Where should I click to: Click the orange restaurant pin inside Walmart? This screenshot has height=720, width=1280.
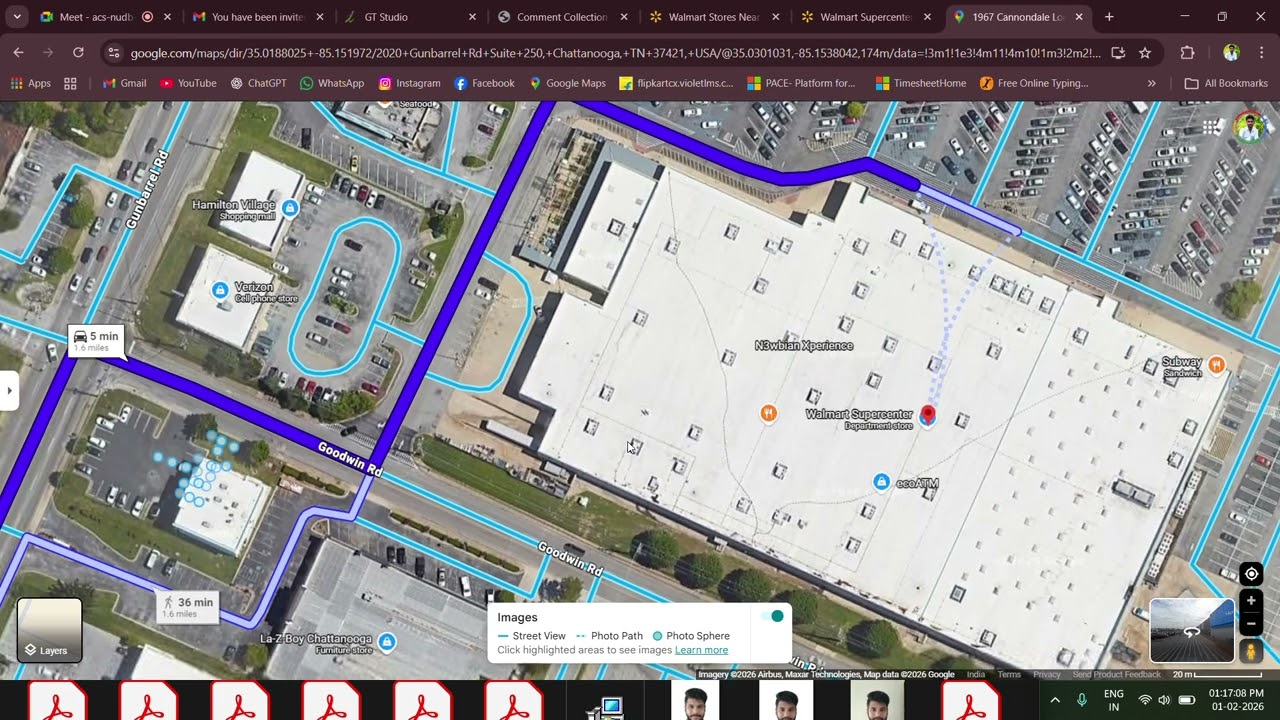pyautogui.click(x=768, y=413)
